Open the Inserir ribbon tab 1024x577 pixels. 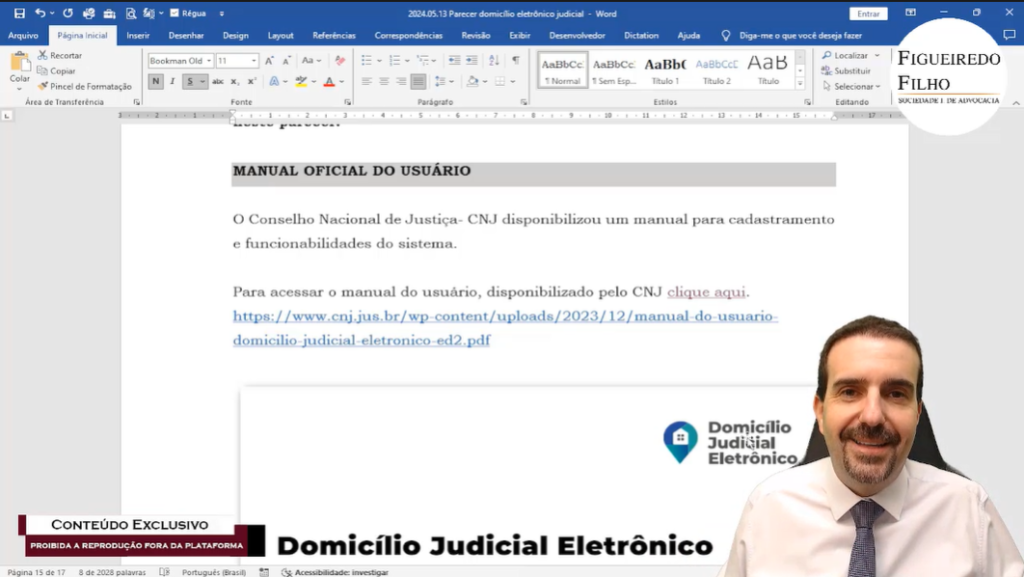click(138, 35)
